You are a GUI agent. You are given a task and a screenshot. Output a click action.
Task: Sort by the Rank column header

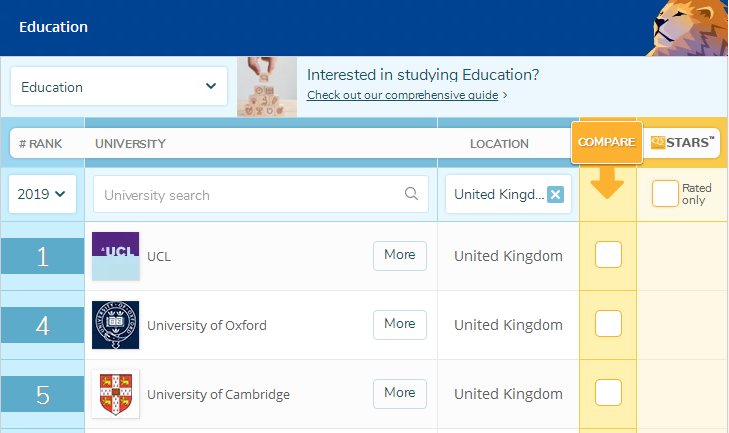point(41,144)
